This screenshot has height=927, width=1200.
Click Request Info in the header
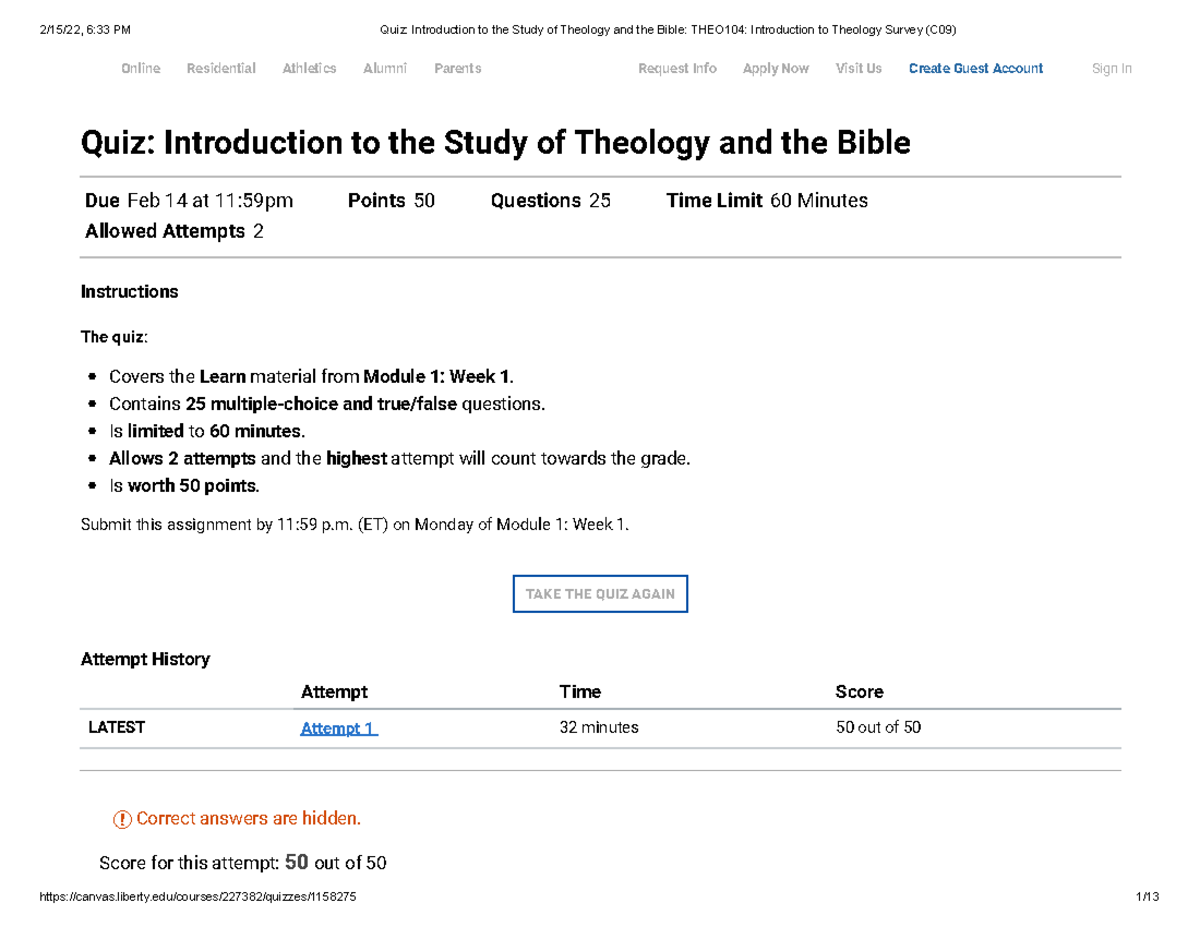coord(677,68)
